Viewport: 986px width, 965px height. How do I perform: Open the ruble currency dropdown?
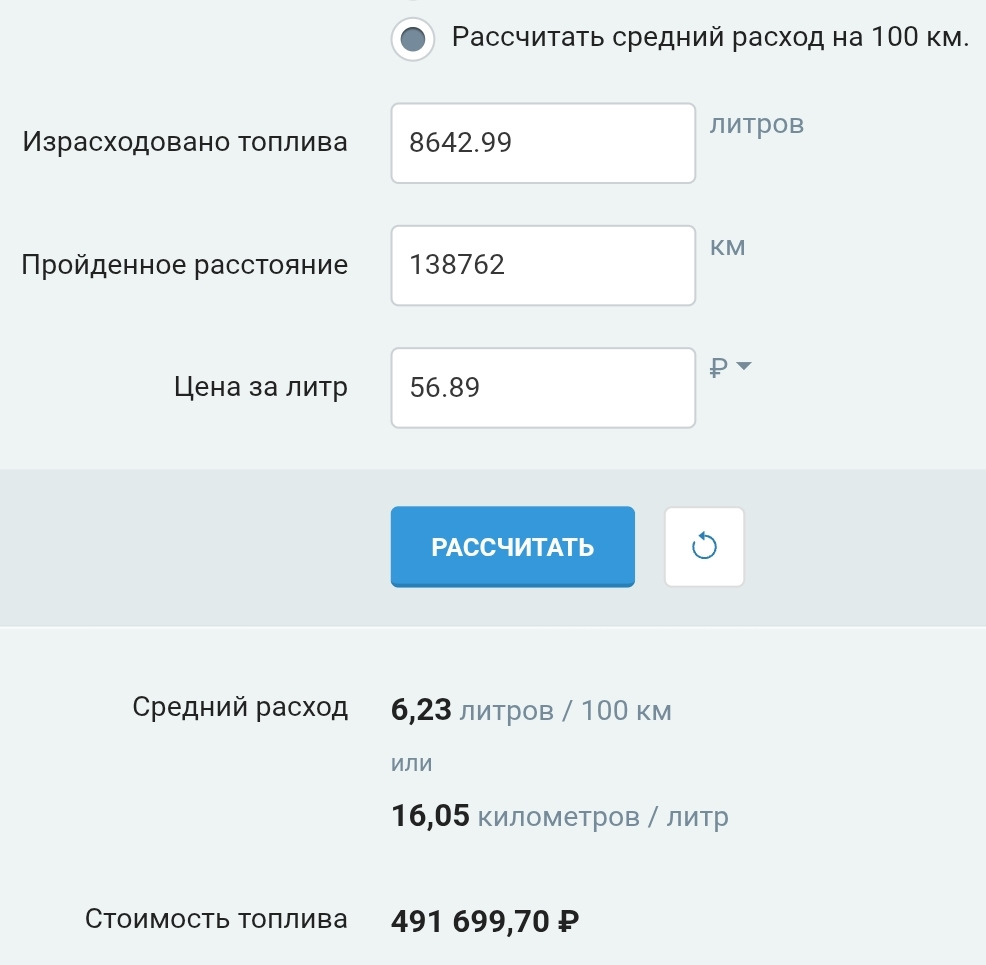[730, 368]
